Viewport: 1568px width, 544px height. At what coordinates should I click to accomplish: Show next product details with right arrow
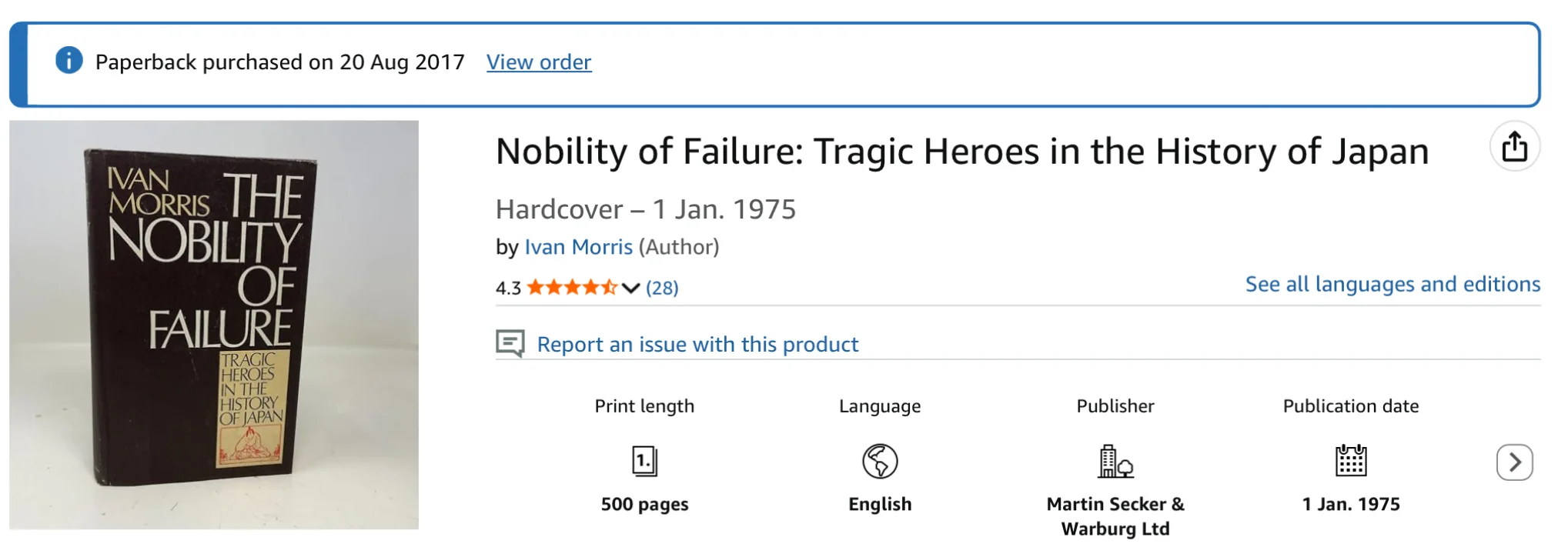click(x=1514, y=462)
